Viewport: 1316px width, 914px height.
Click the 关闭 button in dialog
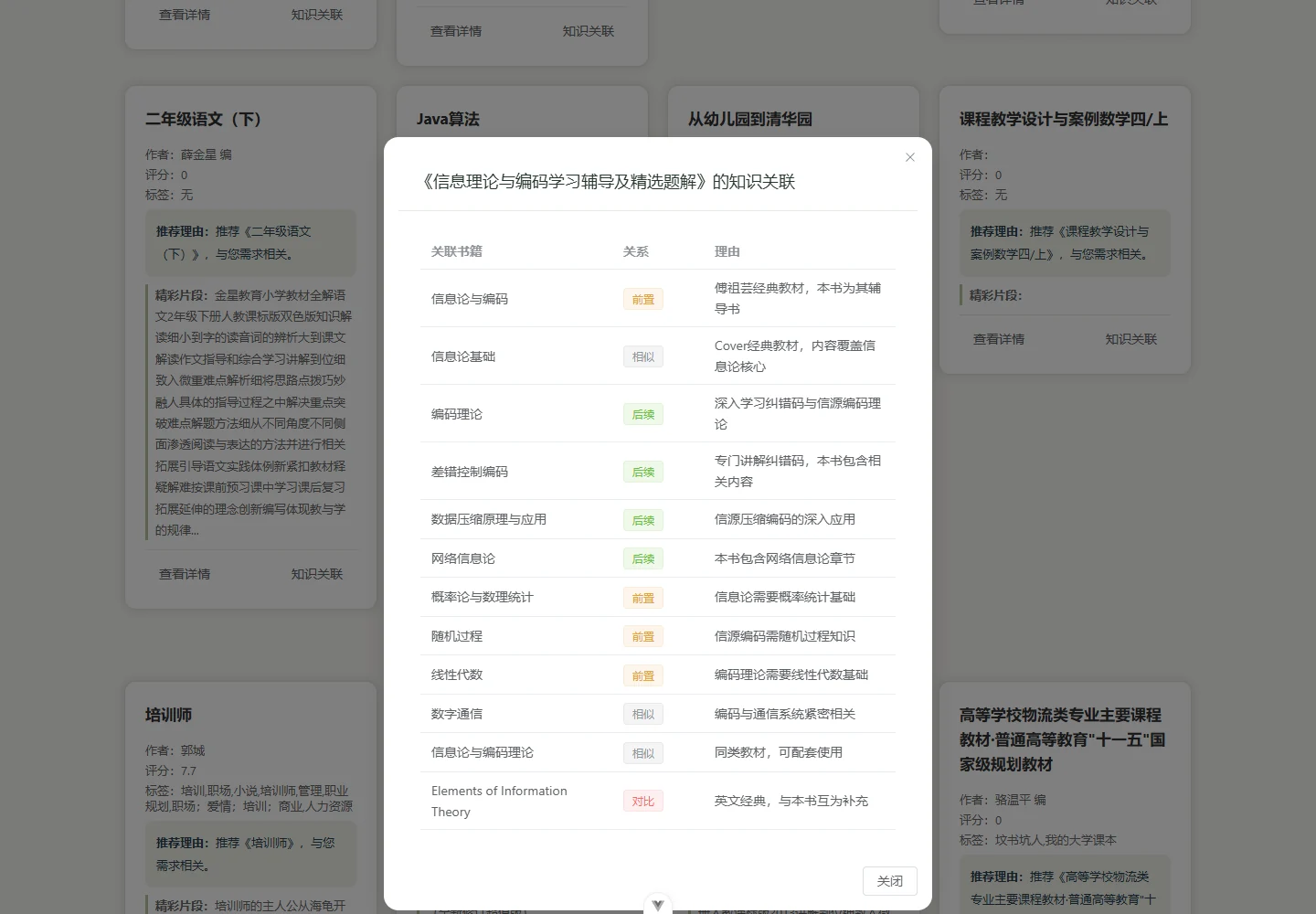pyautogui.click(x=889, y=881)
